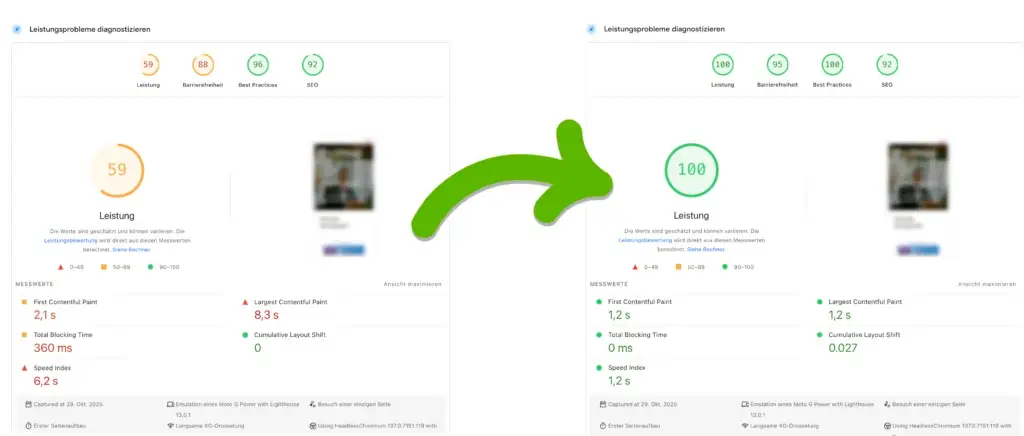Click the stopwatch icon by Erster Seitenaufbau in 100 report
This screenshot has height=436, width=1024.
[x=603, y=426]
